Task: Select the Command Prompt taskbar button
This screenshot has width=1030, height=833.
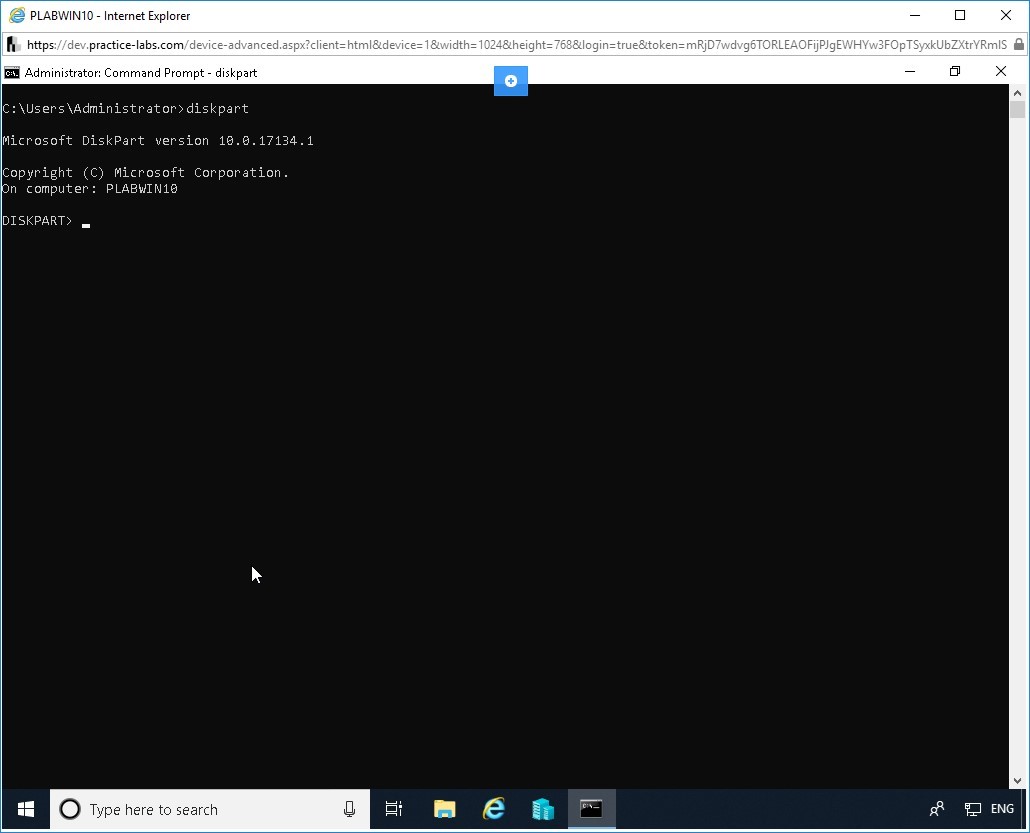Action: 591,809
